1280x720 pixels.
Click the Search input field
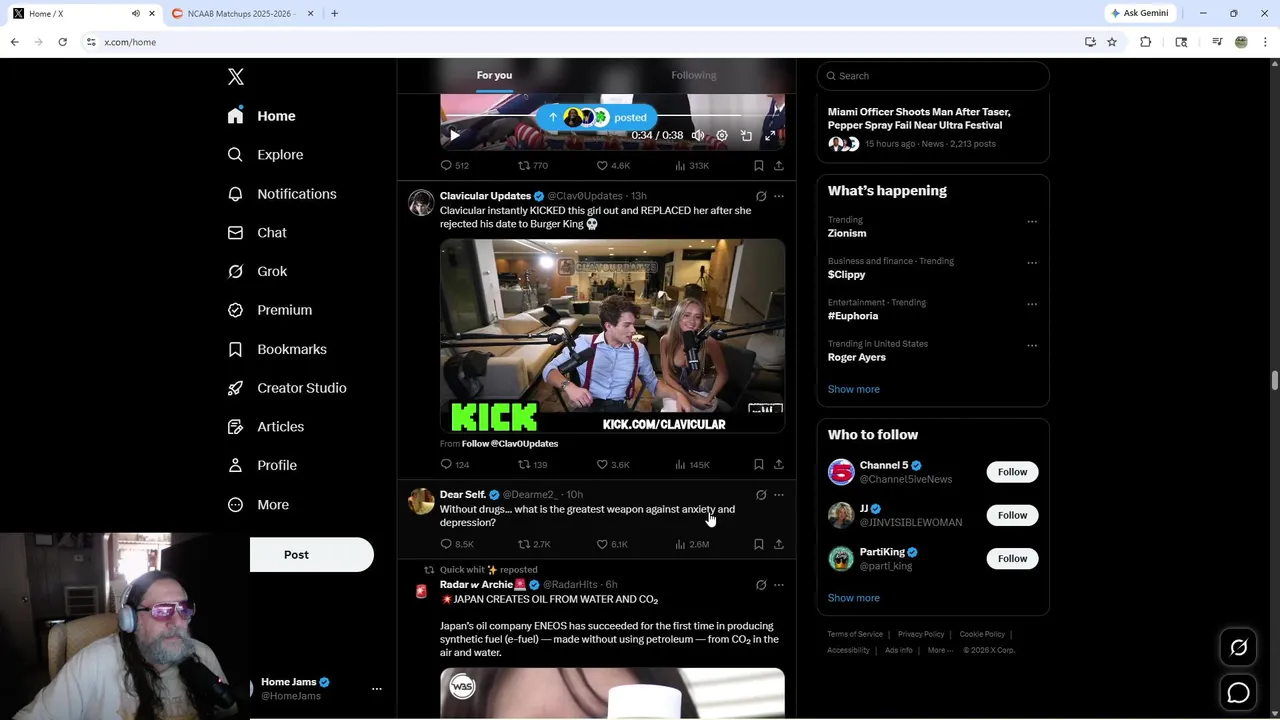[933, 76]
